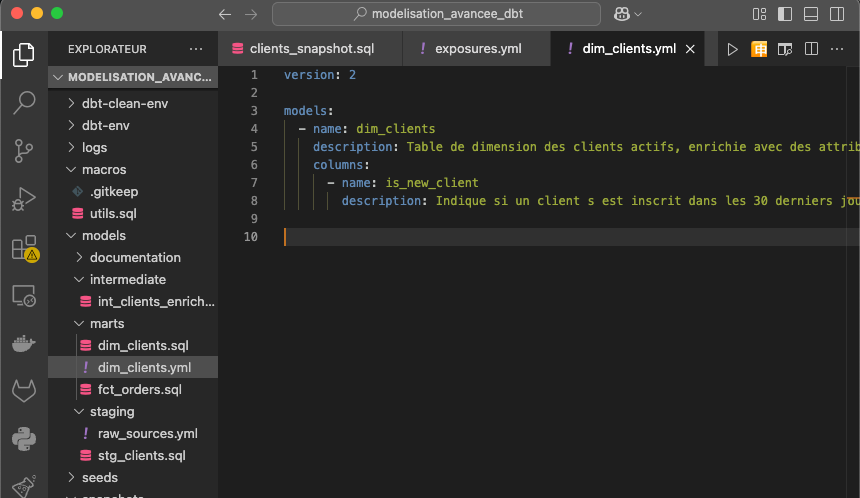860x498 pixels.
Task: Click line number 5 in the gutter
Action: (x=254, y=147)
